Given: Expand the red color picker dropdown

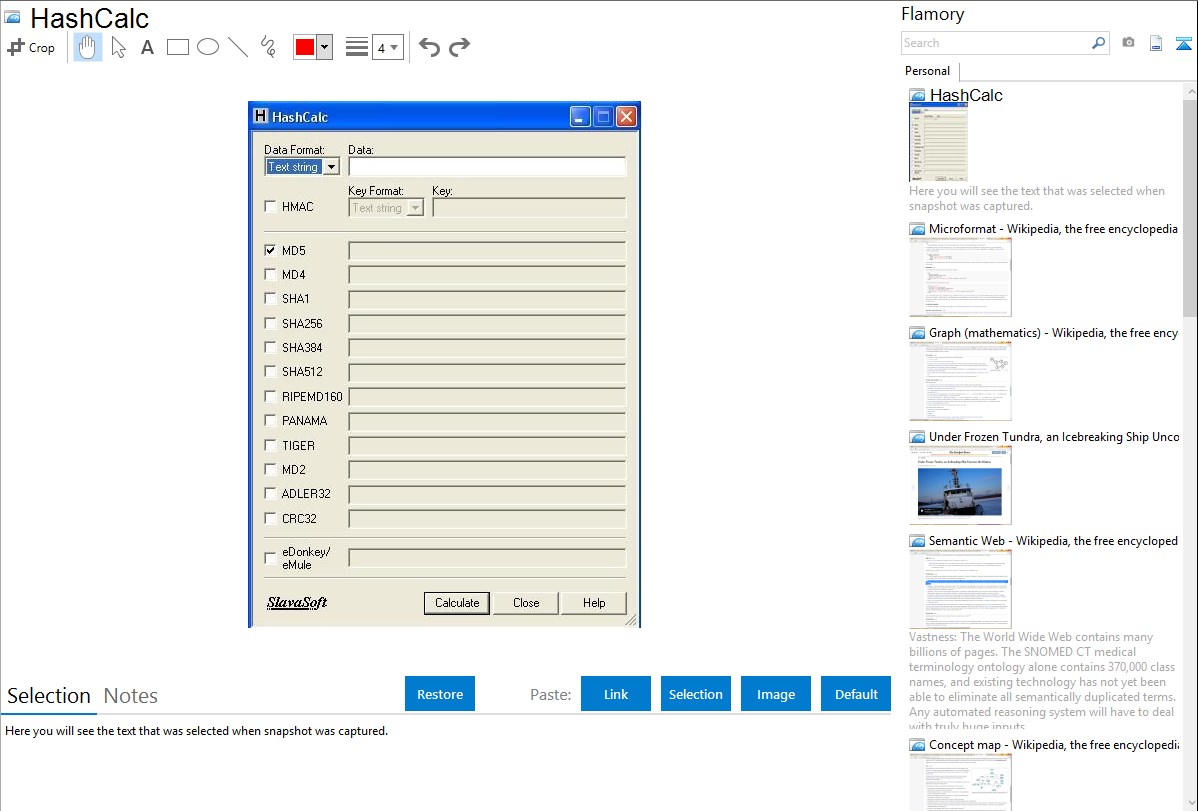Looking at the screenshot, I should click(324, 47).
